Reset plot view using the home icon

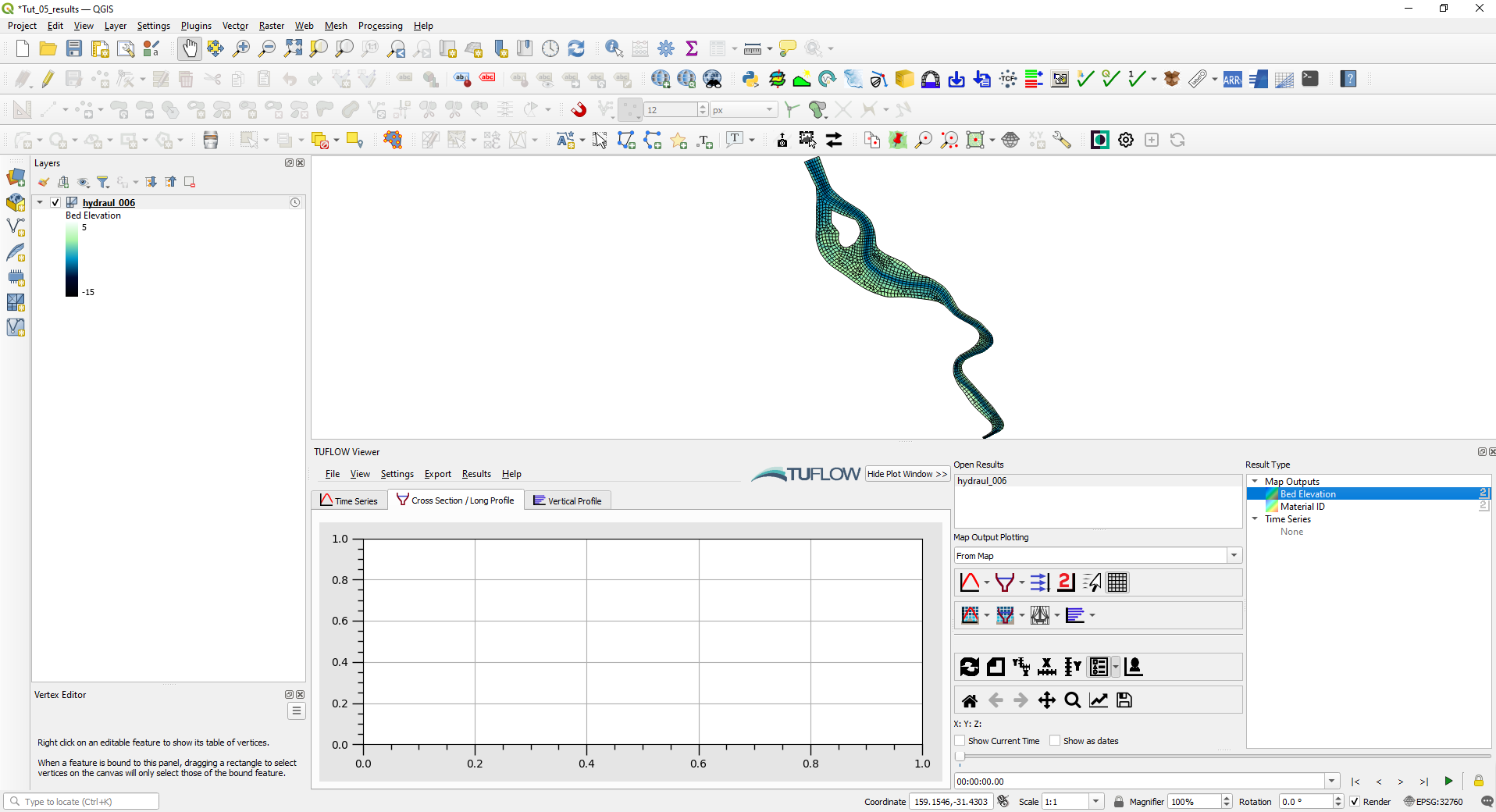(969, 700)
